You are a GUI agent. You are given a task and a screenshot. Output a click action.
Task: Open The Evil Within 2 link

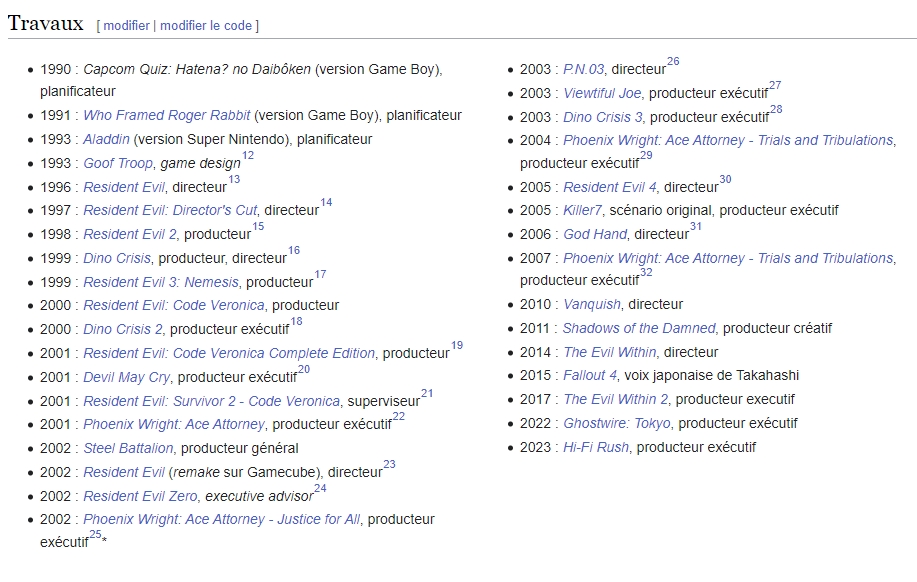tap(615, 399)
